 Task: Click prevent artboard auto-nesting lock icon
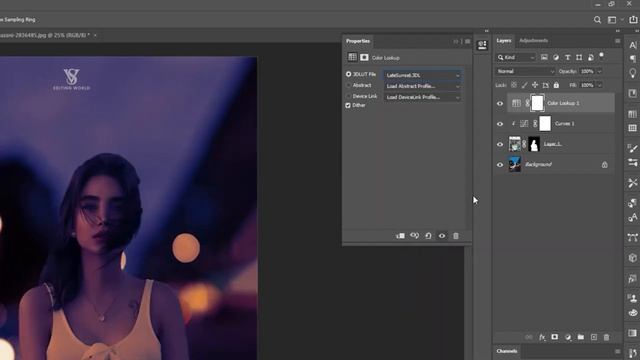pos(546,85)
